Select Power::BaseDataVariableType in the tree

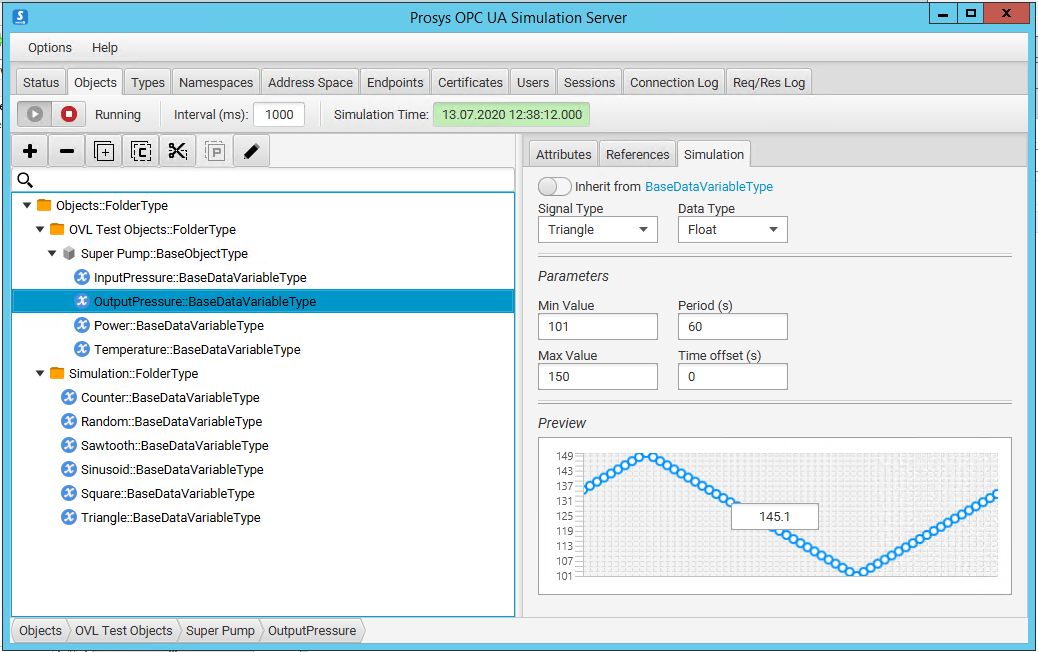(x=179, y=326)
